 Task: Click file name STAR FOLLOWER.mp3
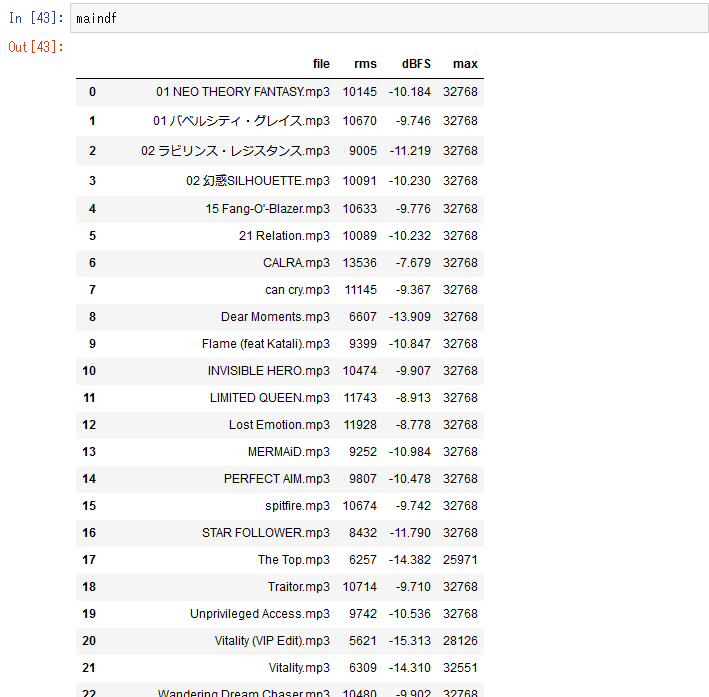point(266,533)
